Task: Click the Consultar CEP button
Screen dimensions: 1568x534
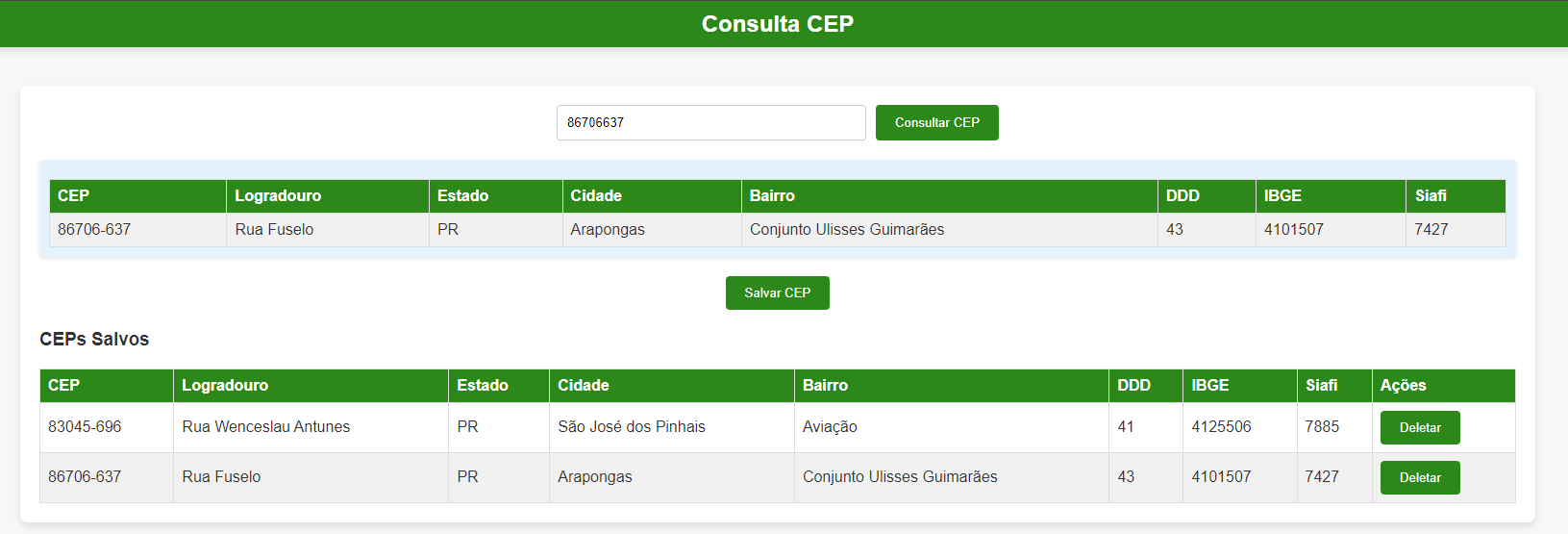Action: (936, 122)
